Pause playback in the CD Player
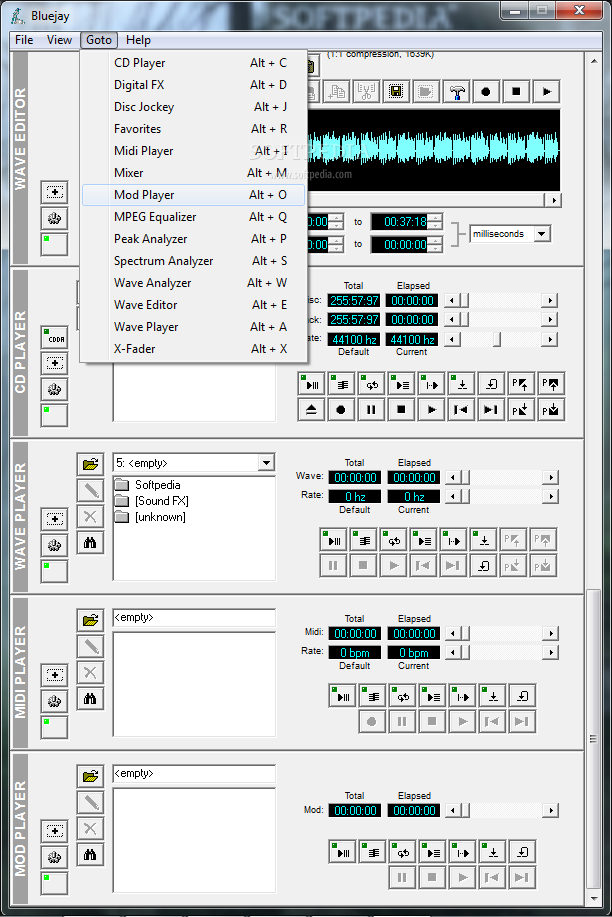Viewport: 612px width, 917px height. pos(371,409)
